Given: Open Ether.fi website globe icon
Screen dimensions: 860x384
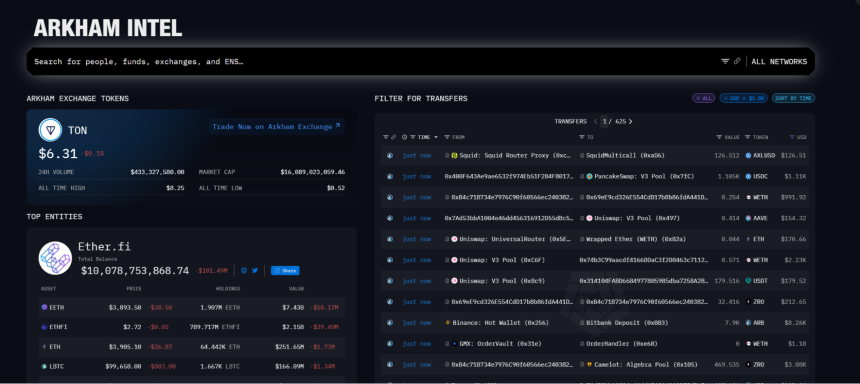Looking at the screenshot, I should point(244,270).
